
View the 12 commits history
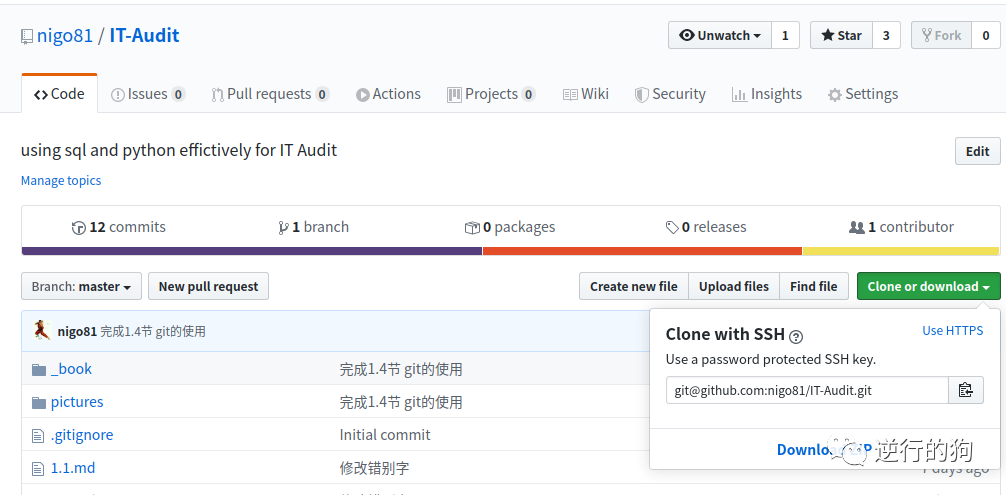pos(119,227)
